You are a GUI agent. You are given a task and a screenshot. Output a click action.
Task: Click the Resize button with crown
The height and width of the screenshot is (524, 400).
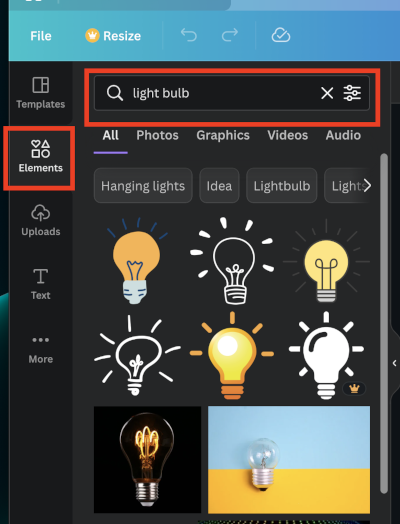[x=113, y=36]
